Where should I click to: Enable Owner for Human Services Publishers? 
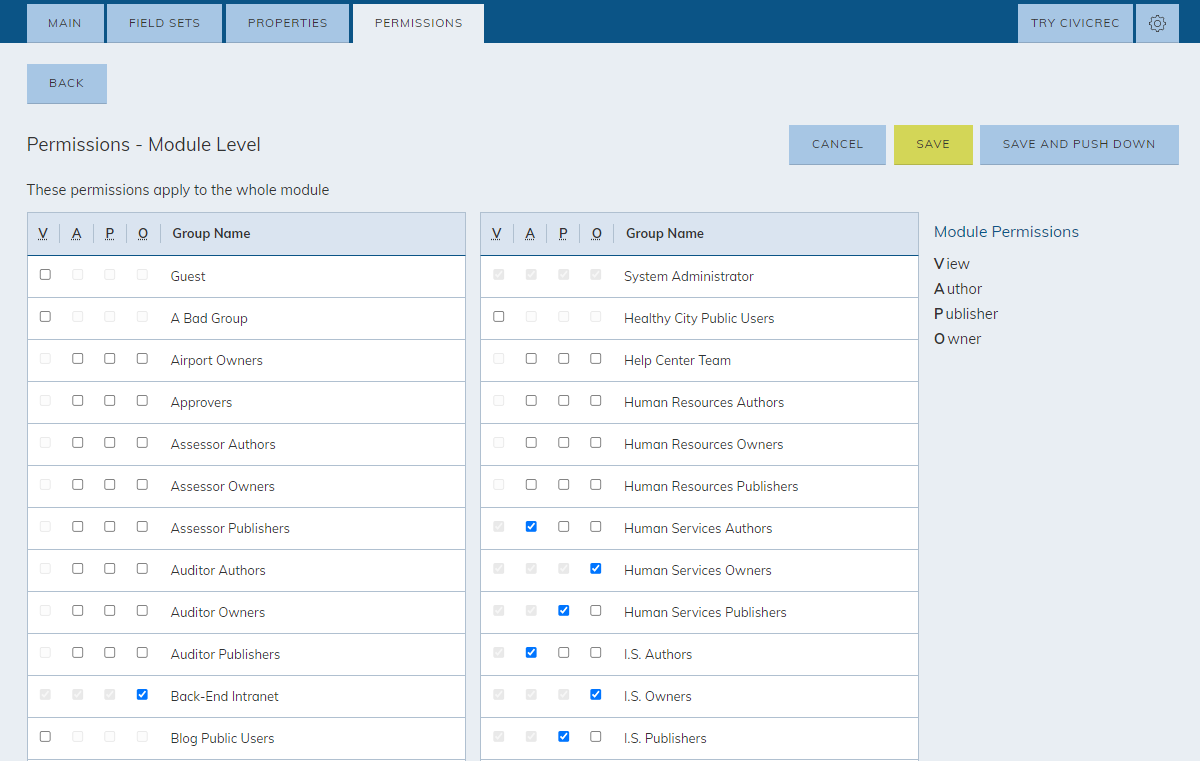point(596,611)
